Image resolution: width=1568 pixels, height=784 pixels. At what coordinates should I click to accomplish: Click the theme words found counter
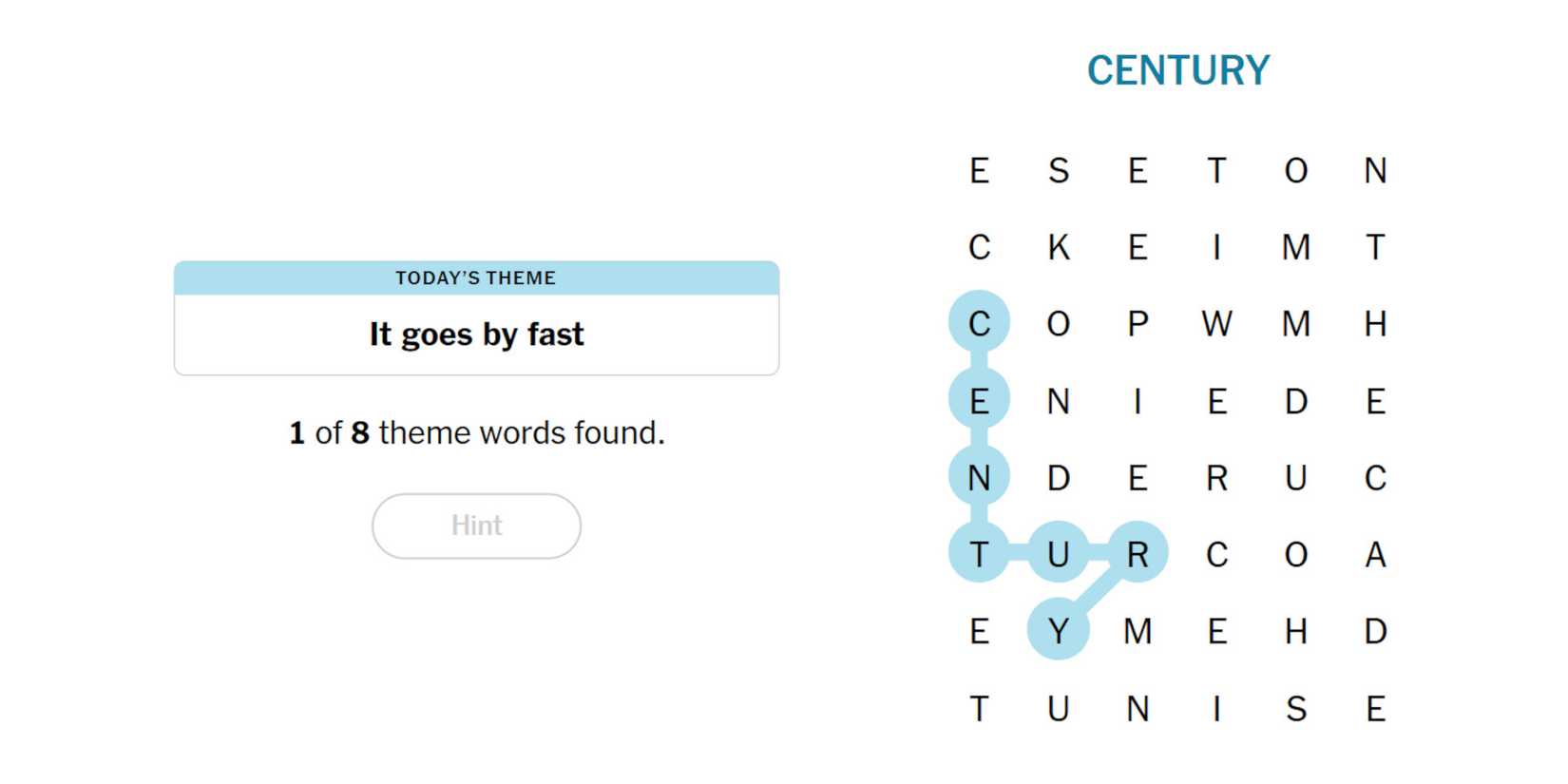click(476, 432)
